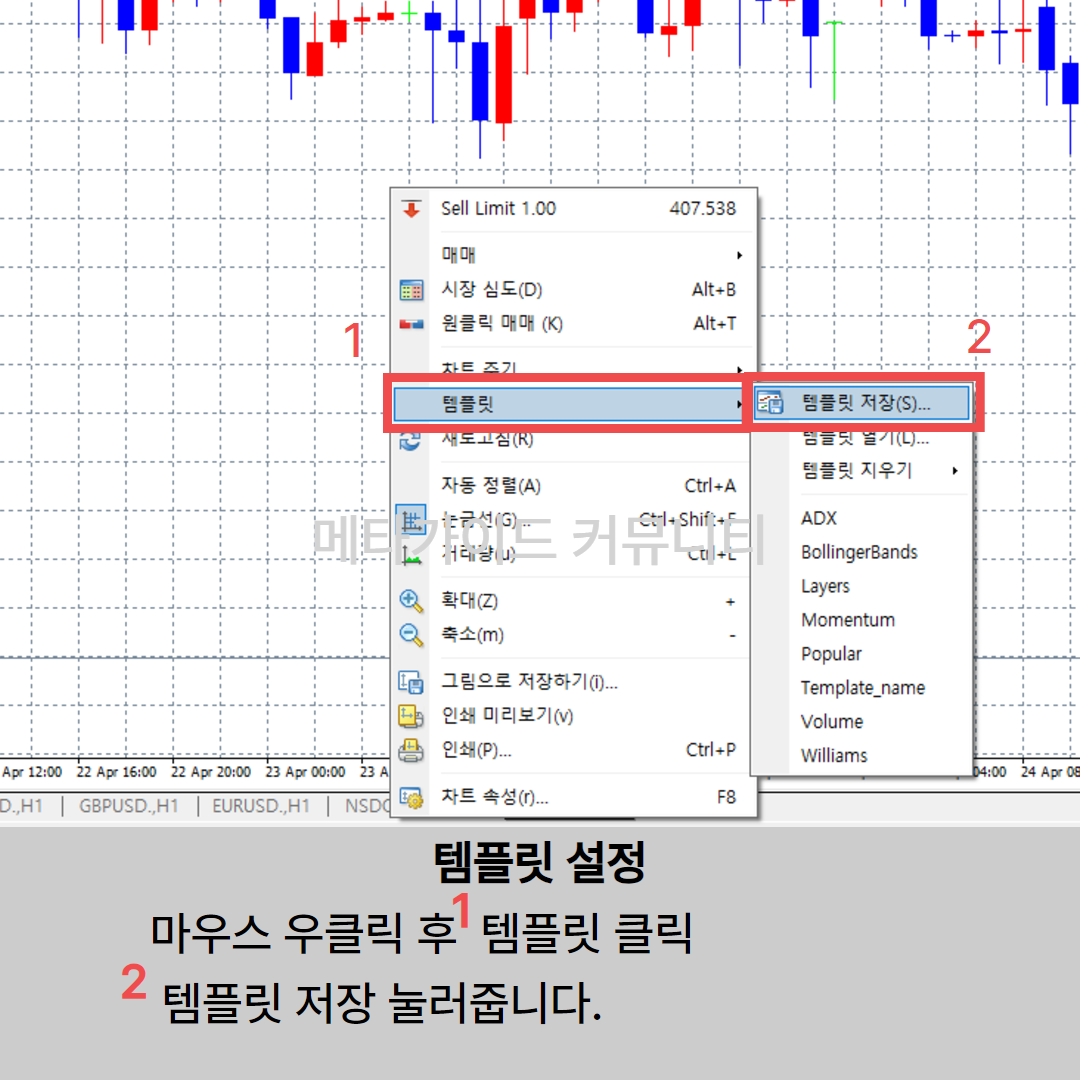
Task: Click the 인쇄 printer icon
Action: (x=411, y=750)
